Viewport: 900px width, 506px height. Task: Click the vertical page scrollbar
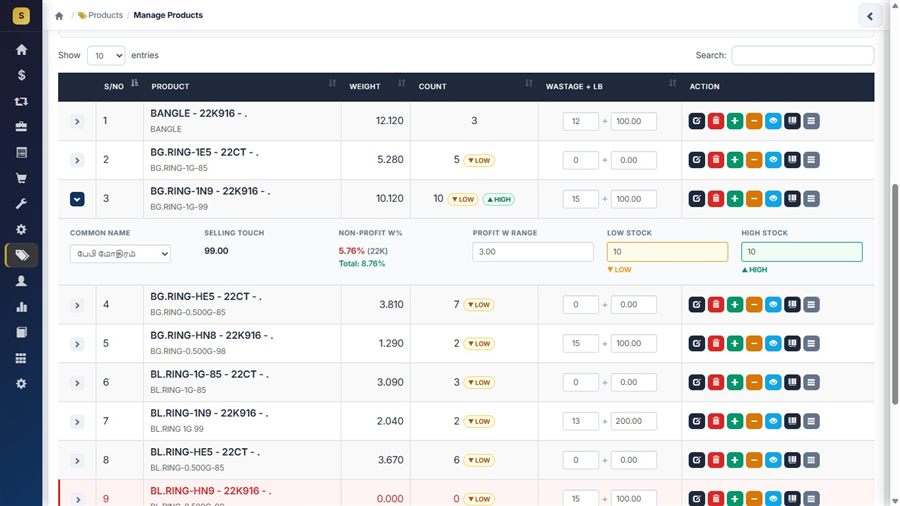(x=894, y=293)
